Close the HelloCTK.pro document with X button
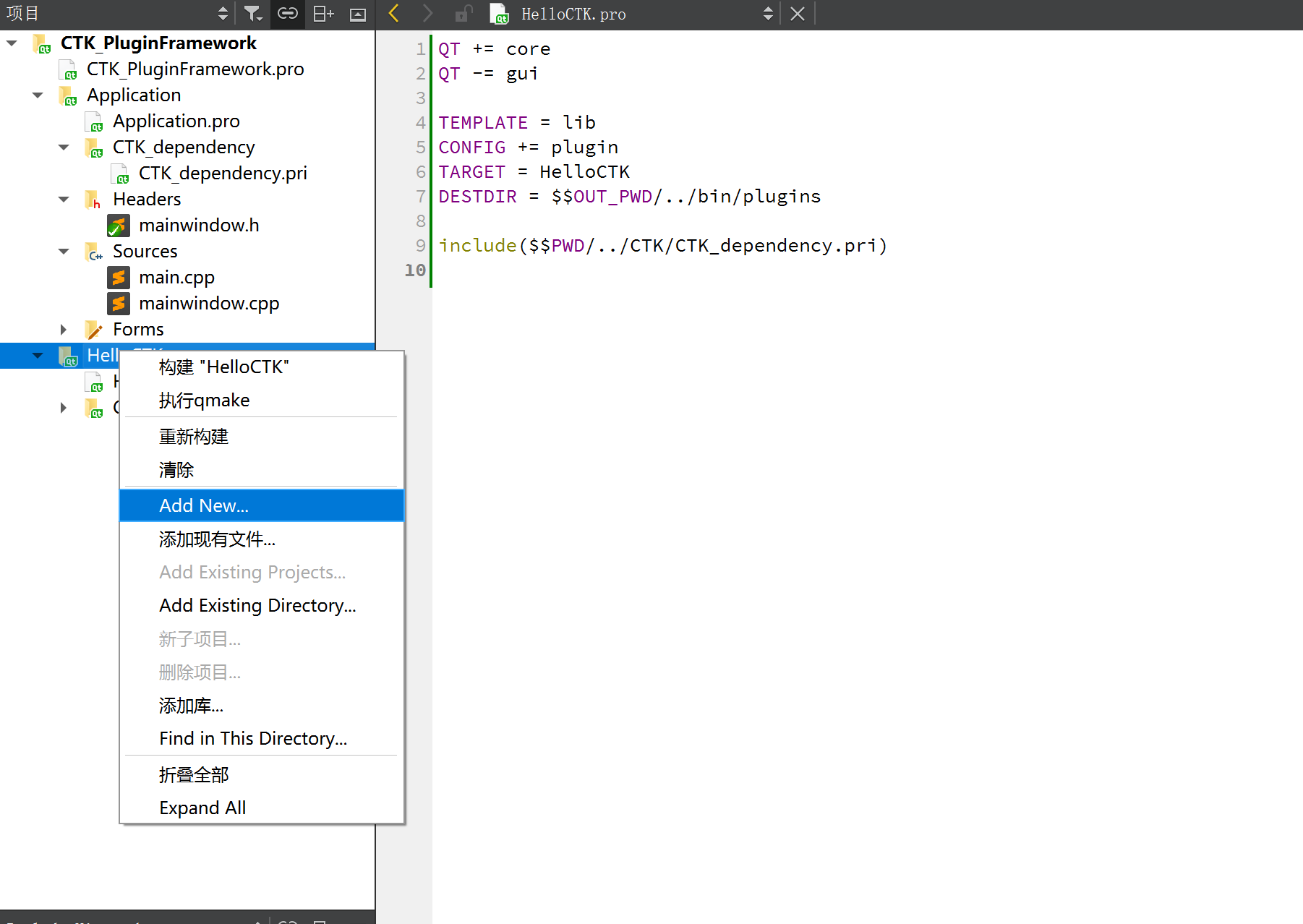Viewport: 1303px width, 924px height. tap(797, 13)
